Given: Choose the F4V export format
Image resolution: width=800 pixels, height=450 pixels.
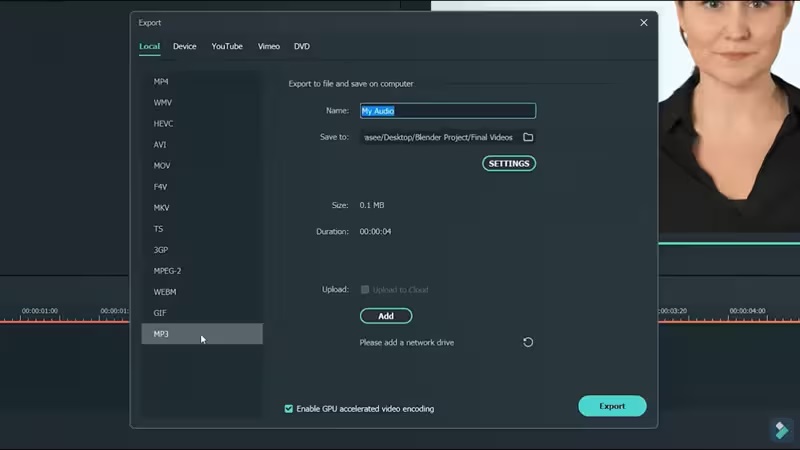Looking at the screenshot, I should coord(202,187).
